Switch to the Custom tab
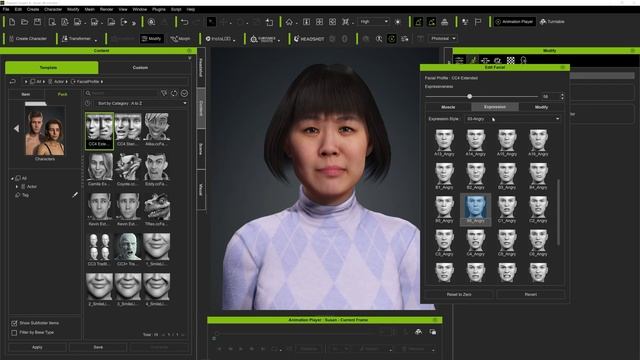 click(x=140, y=67)
